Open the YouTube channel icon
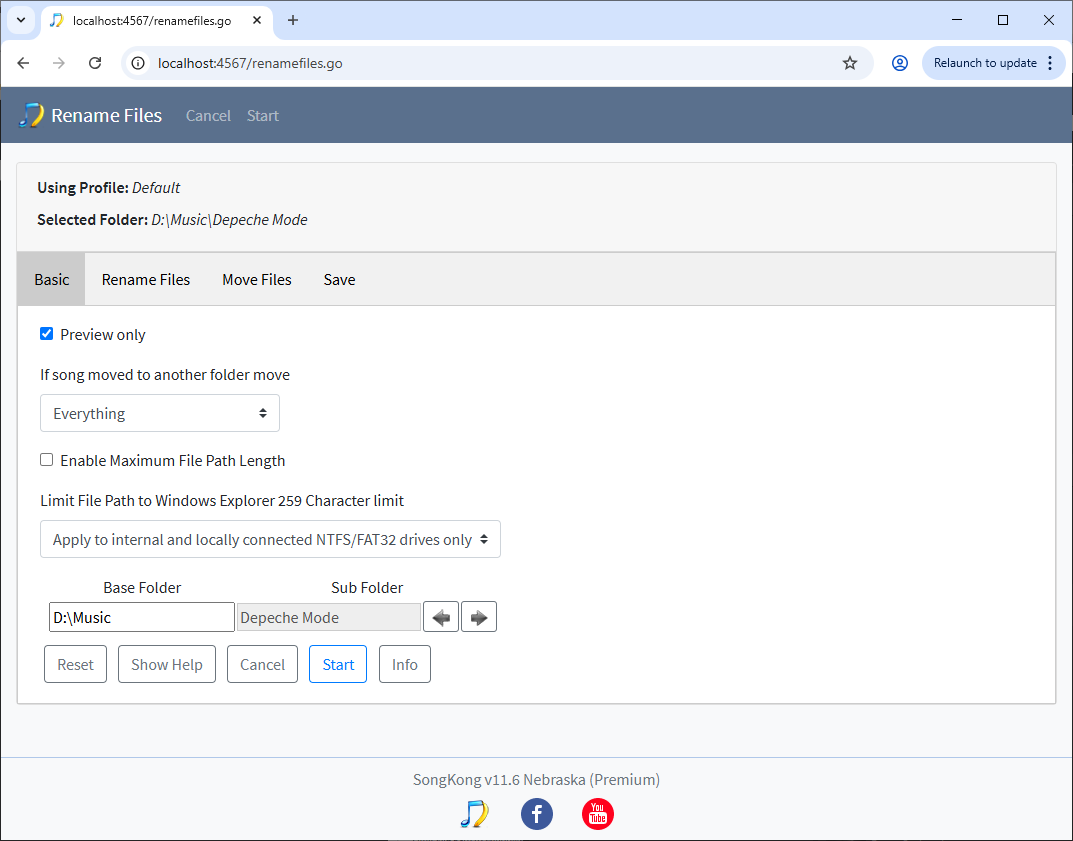The height and width of the screenshot is (841, 1073). pos(598,814)
